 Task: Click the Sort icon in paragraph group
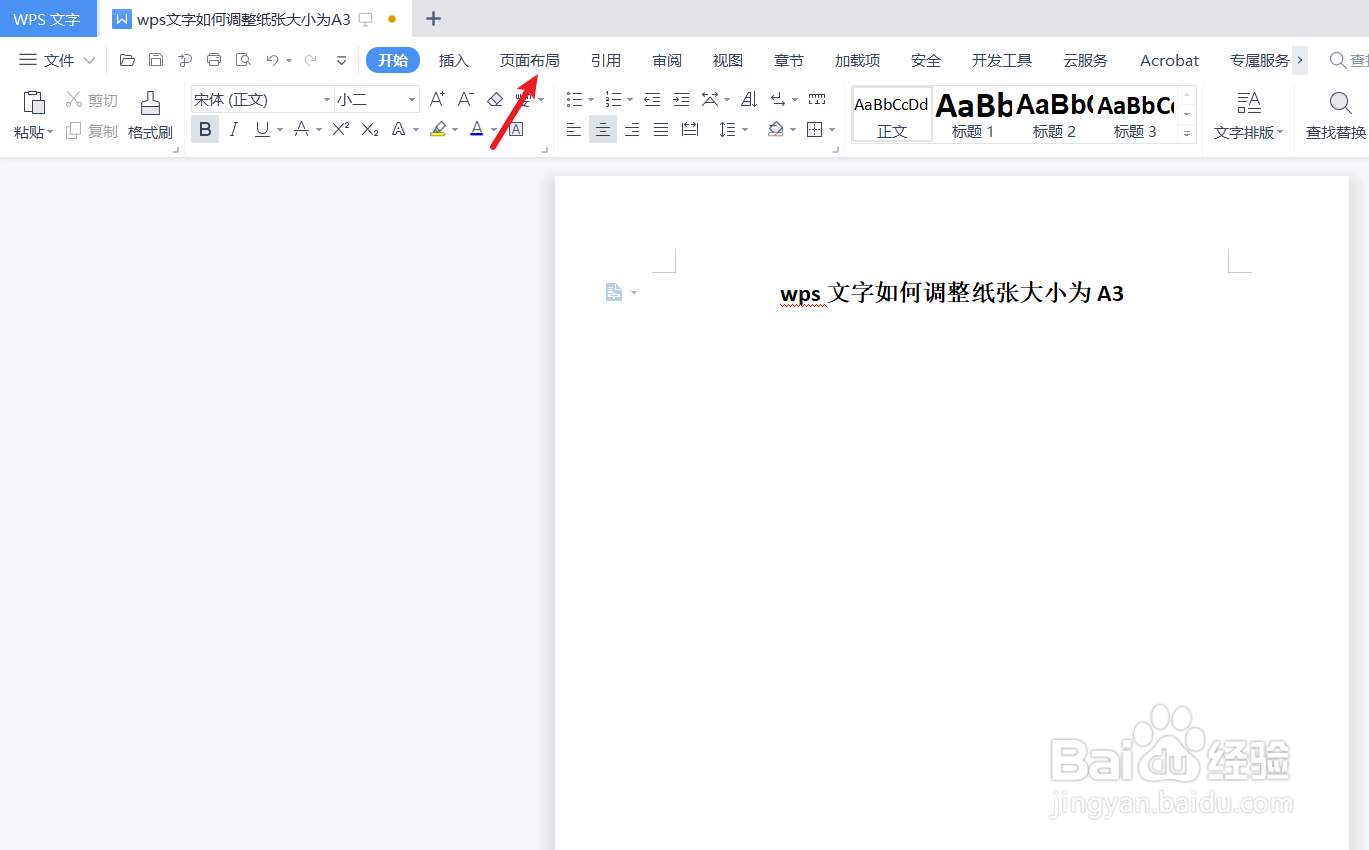[x=749, y=99]
